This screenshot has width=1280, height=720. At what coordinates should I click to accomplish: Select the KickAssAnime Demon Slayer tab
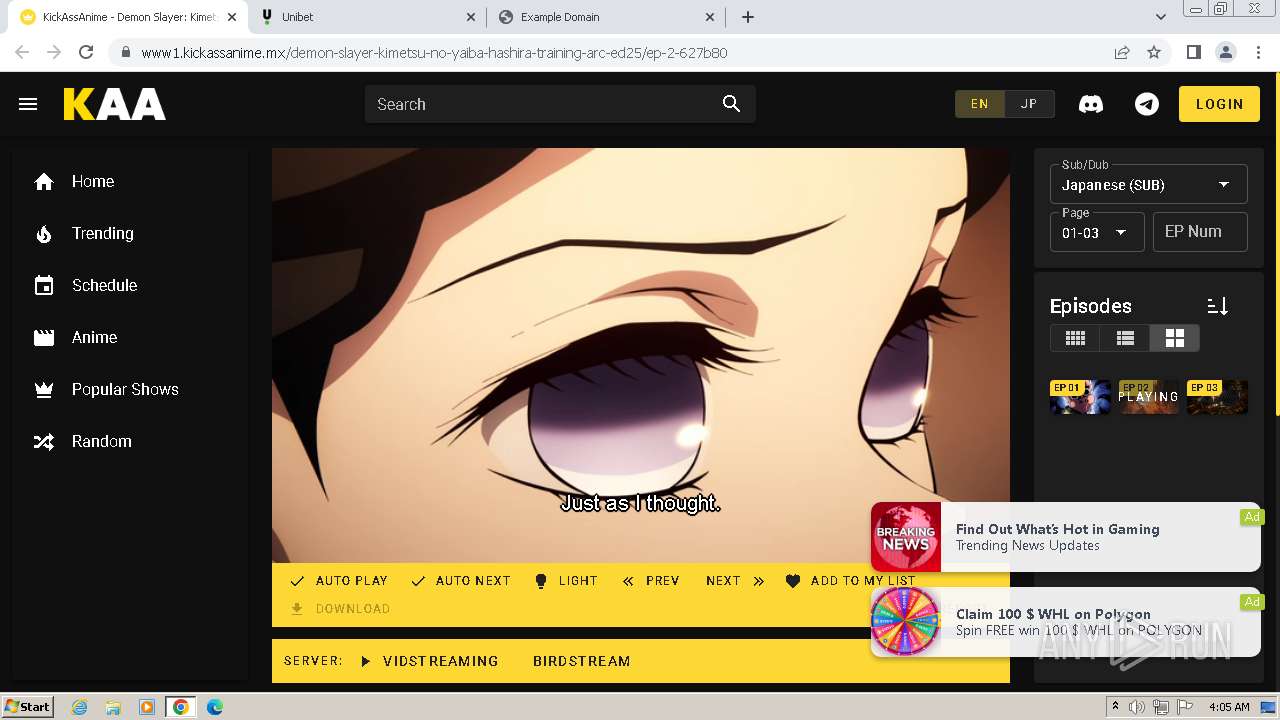point(128,17)
